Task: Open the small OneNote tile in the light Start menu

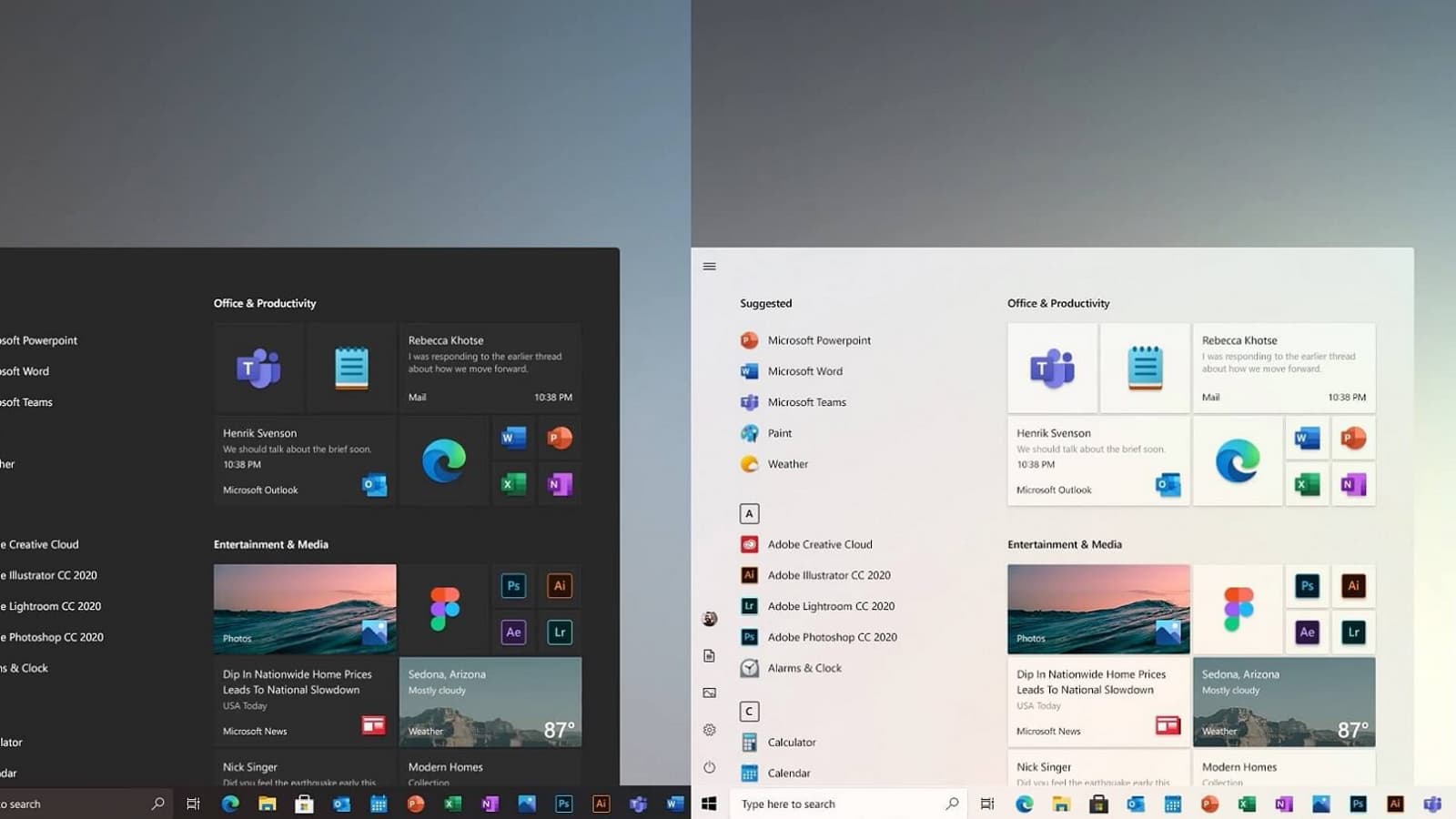Action: click(1354, 484)
